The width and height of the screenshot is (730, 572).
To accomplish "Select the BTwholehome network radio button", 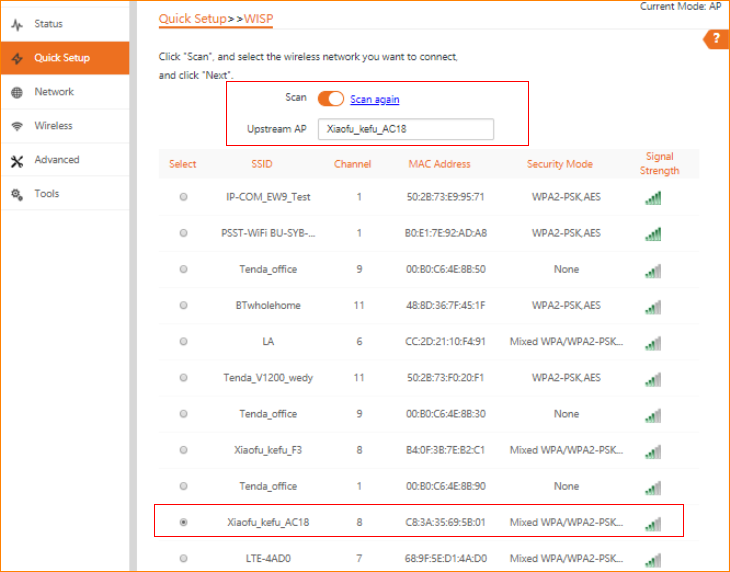I will pos(183,306).
